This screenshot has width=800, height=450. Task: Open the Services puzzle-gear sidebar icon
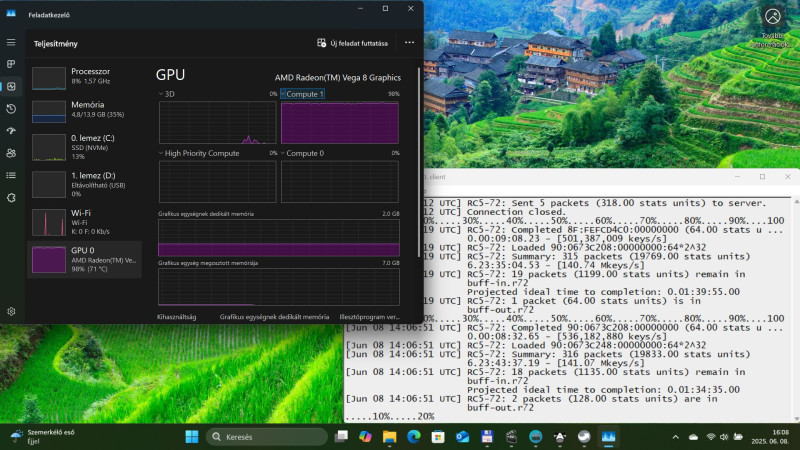(x=11, y=197)
